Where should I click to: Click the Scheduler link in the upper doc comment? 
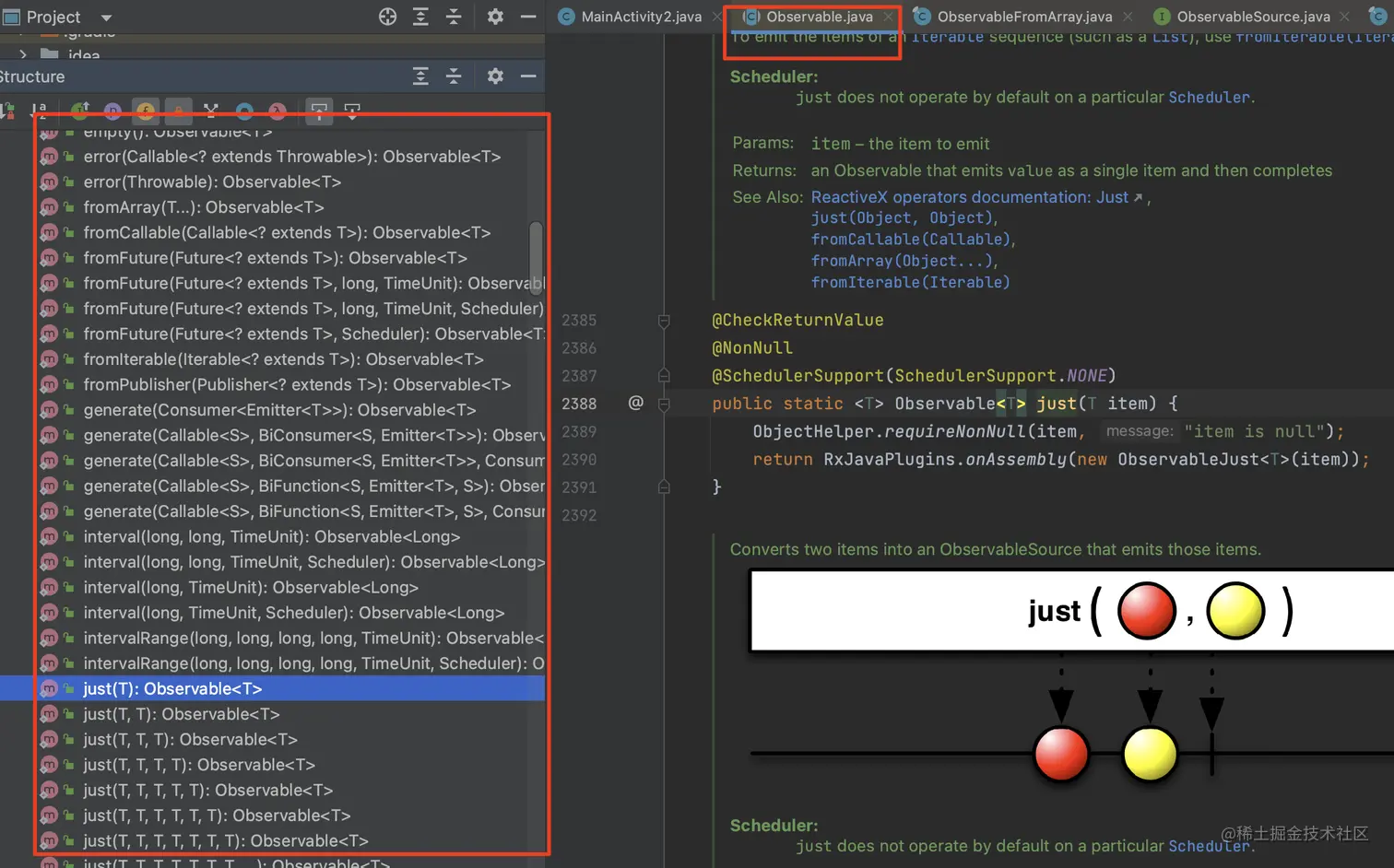pyautogui.click(x=1209, y=98)
